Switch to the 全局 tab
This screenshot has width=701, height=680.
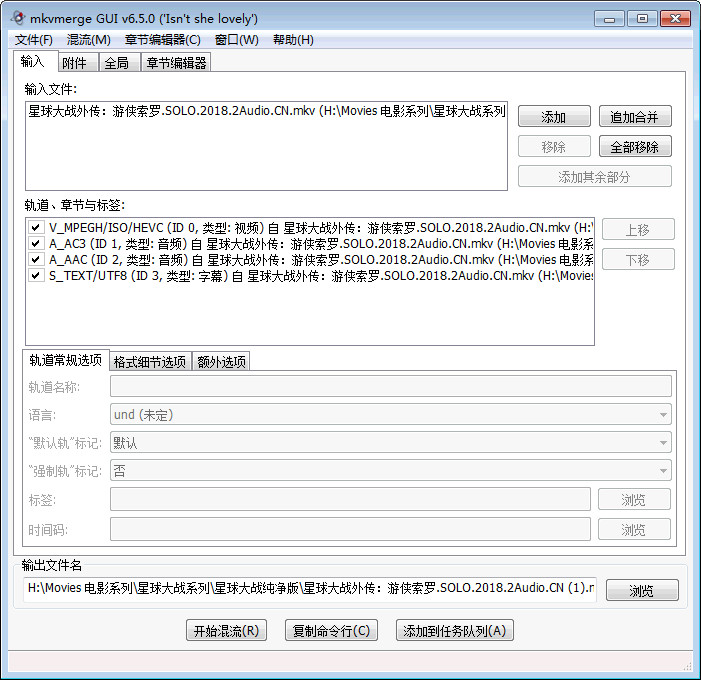115,63
